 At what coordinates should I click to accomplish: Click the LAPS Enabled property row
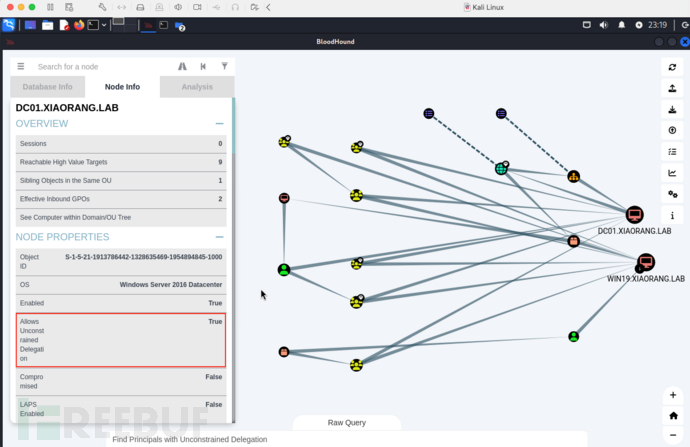pyautogui.click(x=121, y=409)
